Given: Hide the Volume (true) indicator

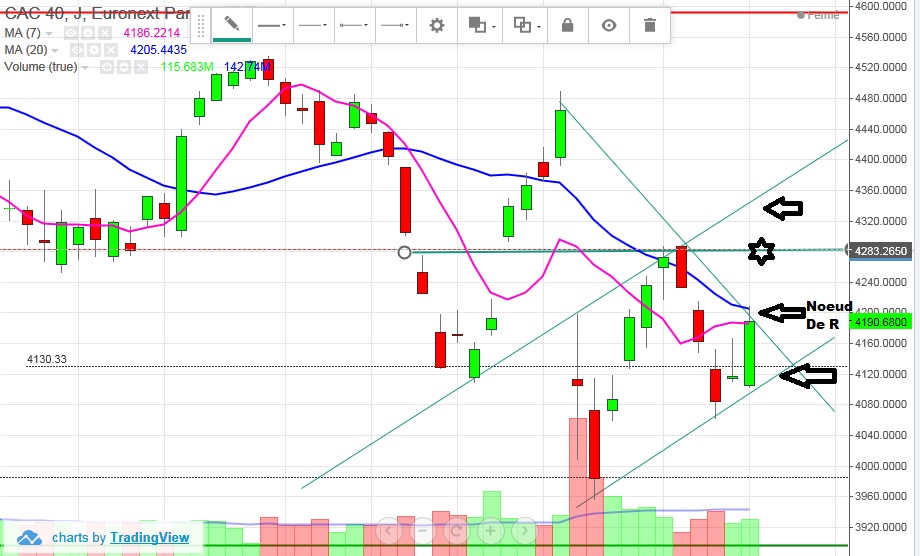Looking at the screenshot, I should 107,67.
